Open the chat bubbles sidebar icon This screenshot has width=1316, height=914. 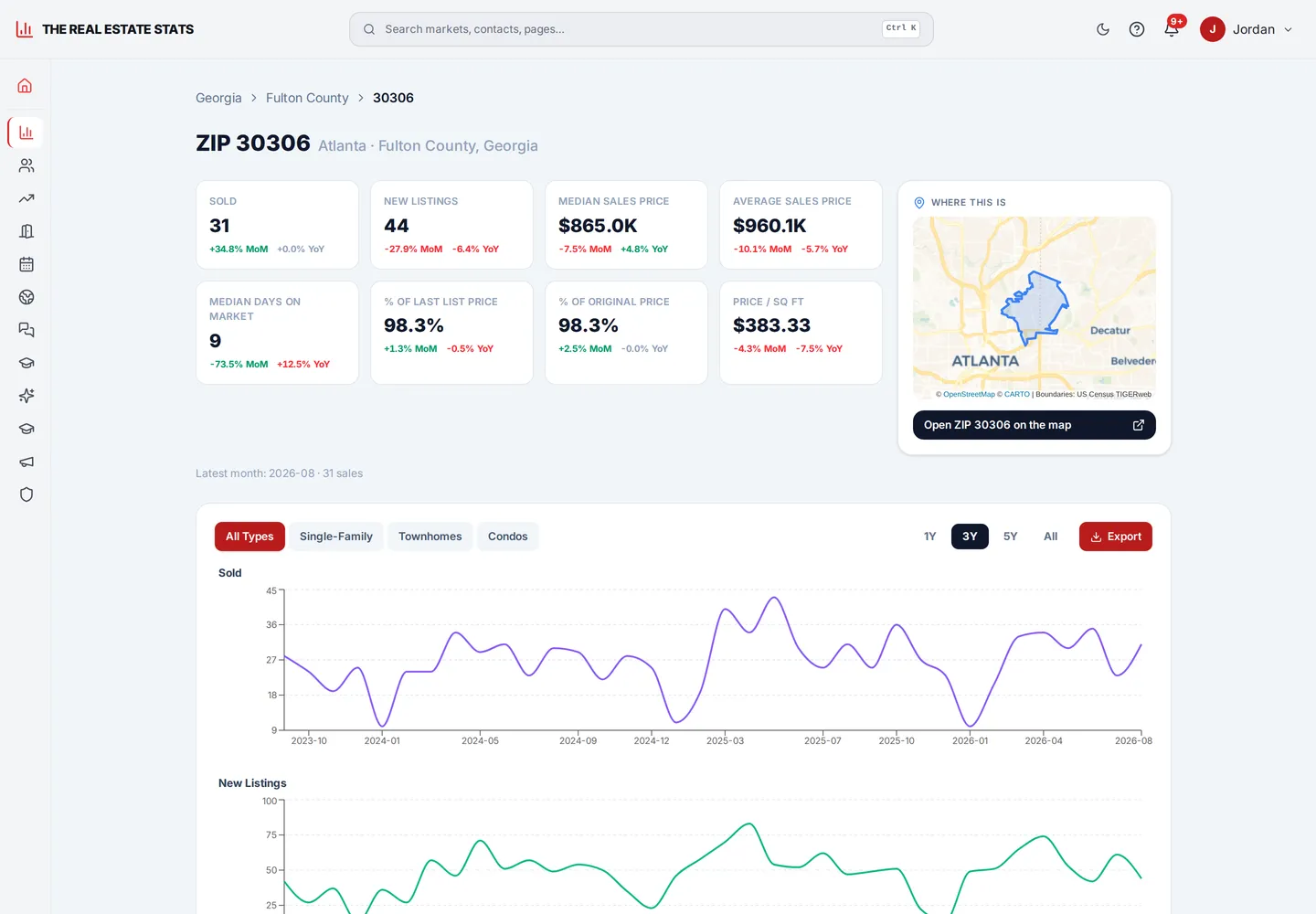pos(26,330)
